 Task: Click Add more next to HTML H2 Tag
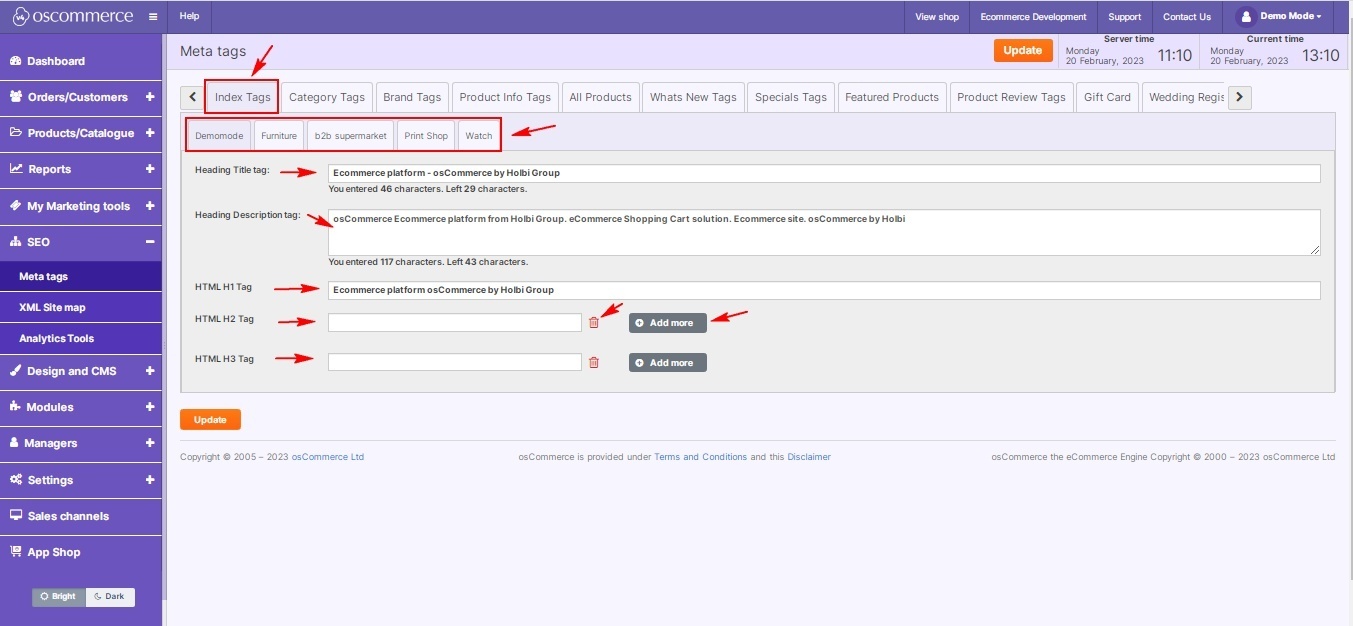pos(667,322)
